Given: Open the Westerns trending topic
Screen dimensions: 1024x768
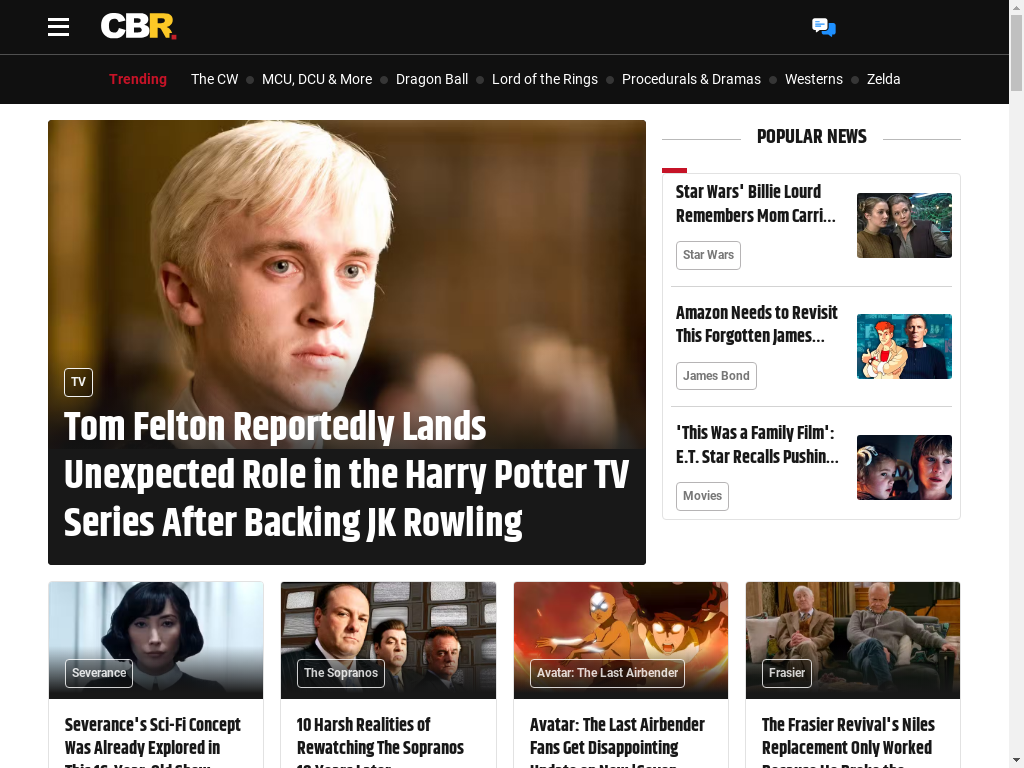Looking at the screenshot, I should coord(814,79).
